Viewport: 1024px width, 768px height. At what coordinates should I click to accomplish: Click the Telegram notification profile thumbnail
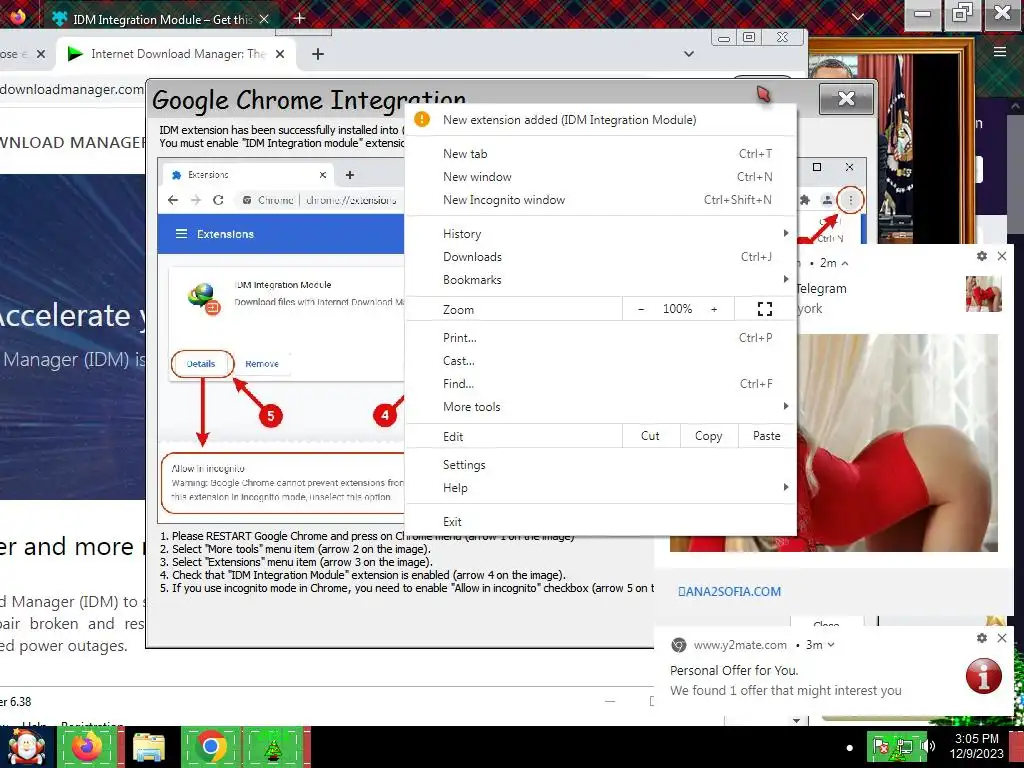coord(984,293)
